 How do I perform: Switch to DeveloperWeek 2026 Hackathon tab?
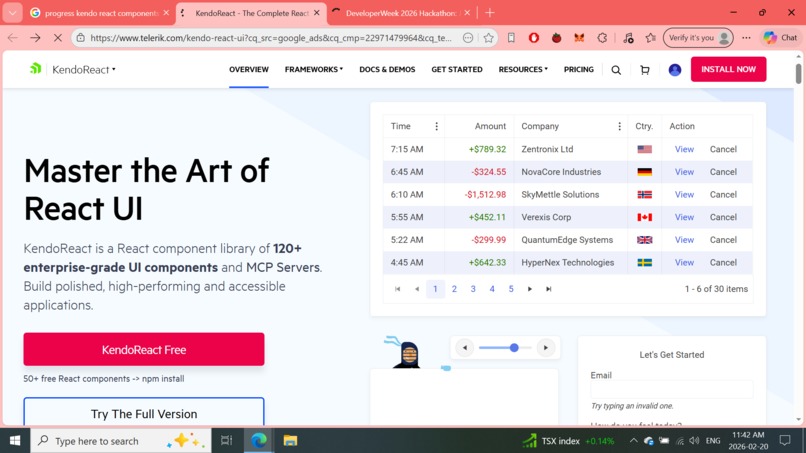click(401, 13)
